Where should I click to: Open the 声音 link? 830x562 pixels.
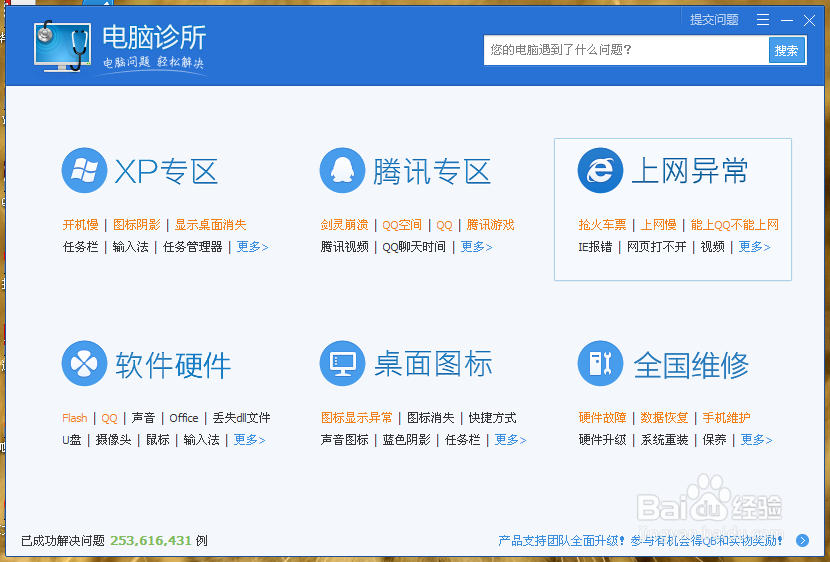point(143,418)
